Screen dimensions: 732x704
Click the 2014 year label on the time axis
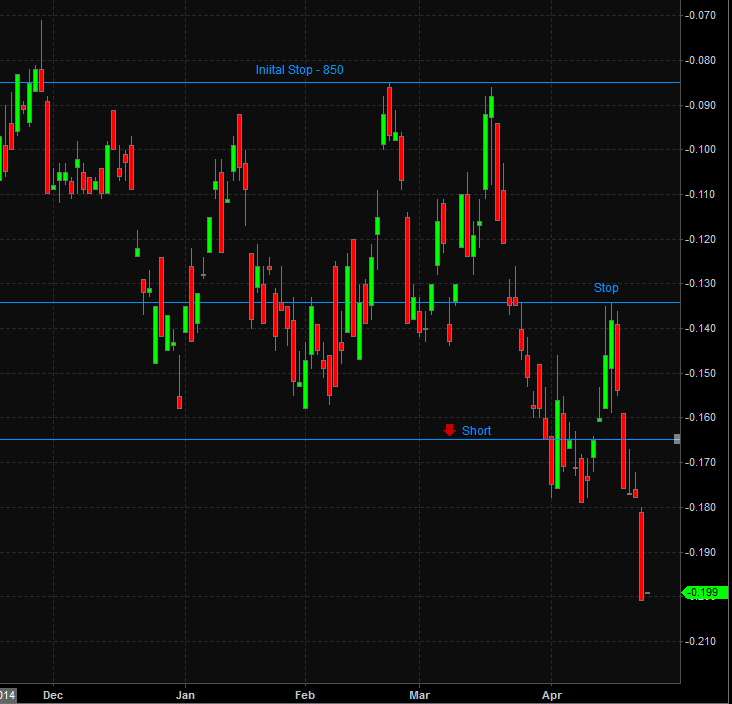7,695
